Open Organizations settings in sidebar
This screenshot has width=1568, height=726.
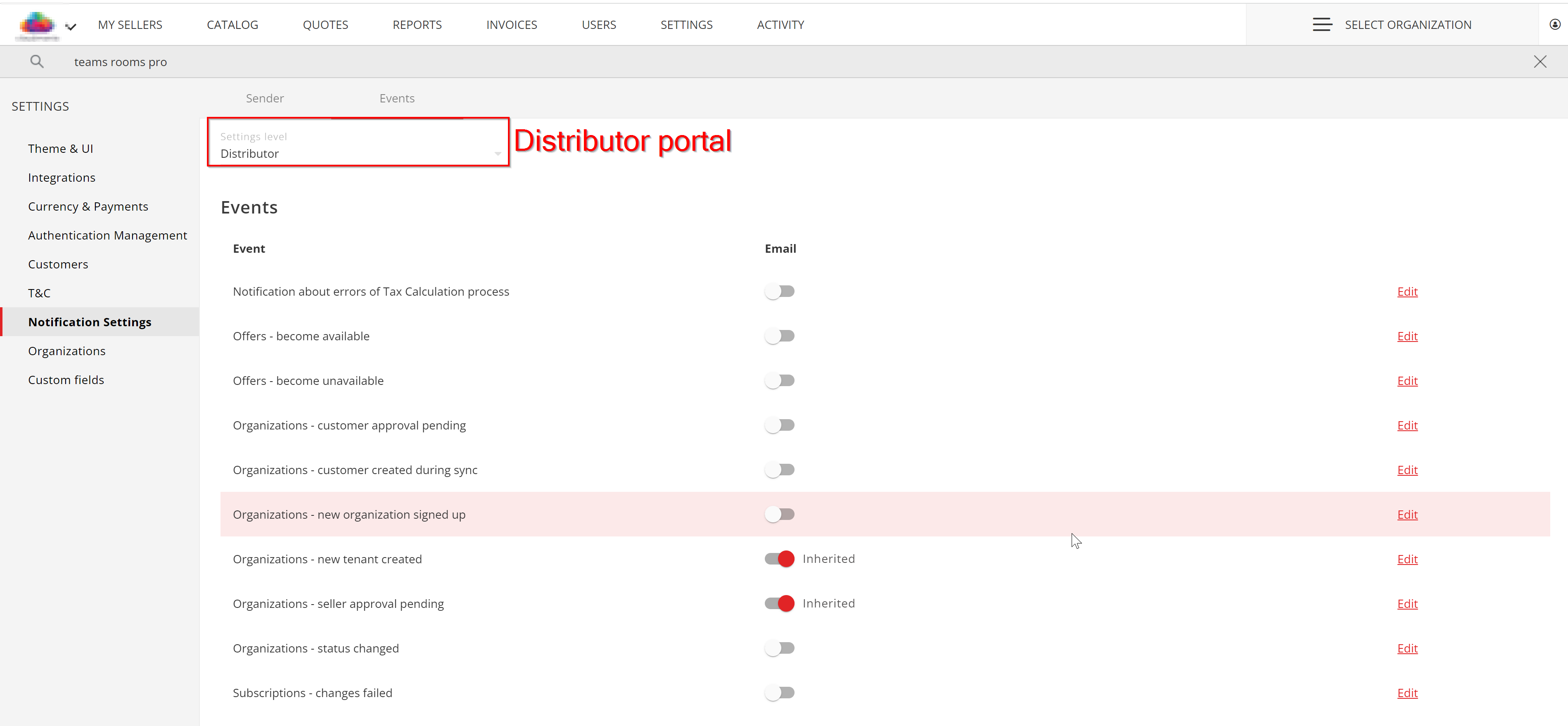(x=66, y=351)
